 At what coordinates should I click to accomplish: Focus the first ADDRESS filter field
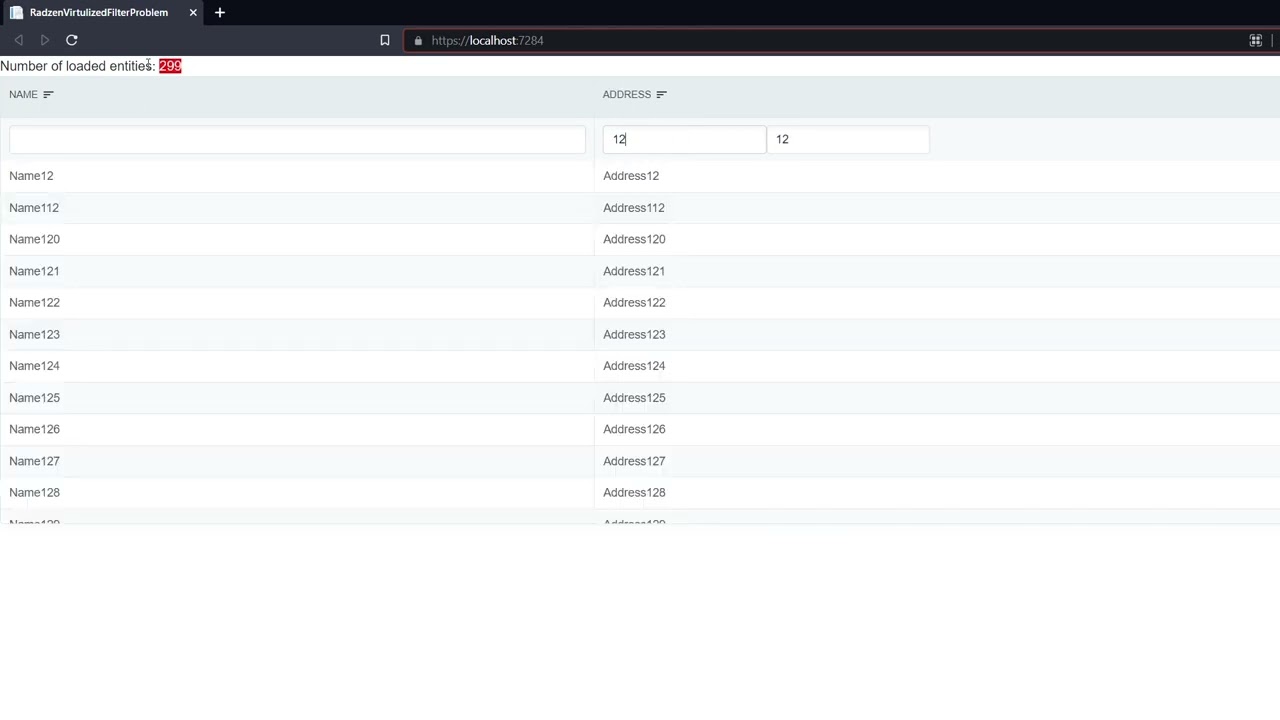[684, 139]
